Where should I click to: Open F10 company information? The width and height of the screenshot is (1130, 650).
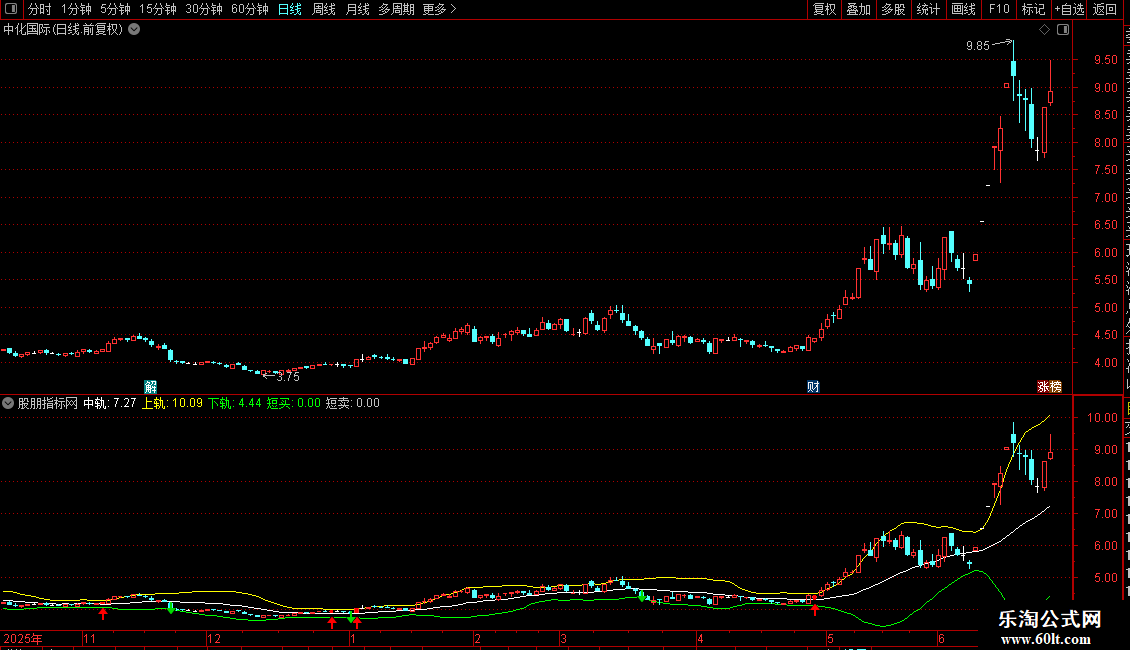(x=999, y=9)
